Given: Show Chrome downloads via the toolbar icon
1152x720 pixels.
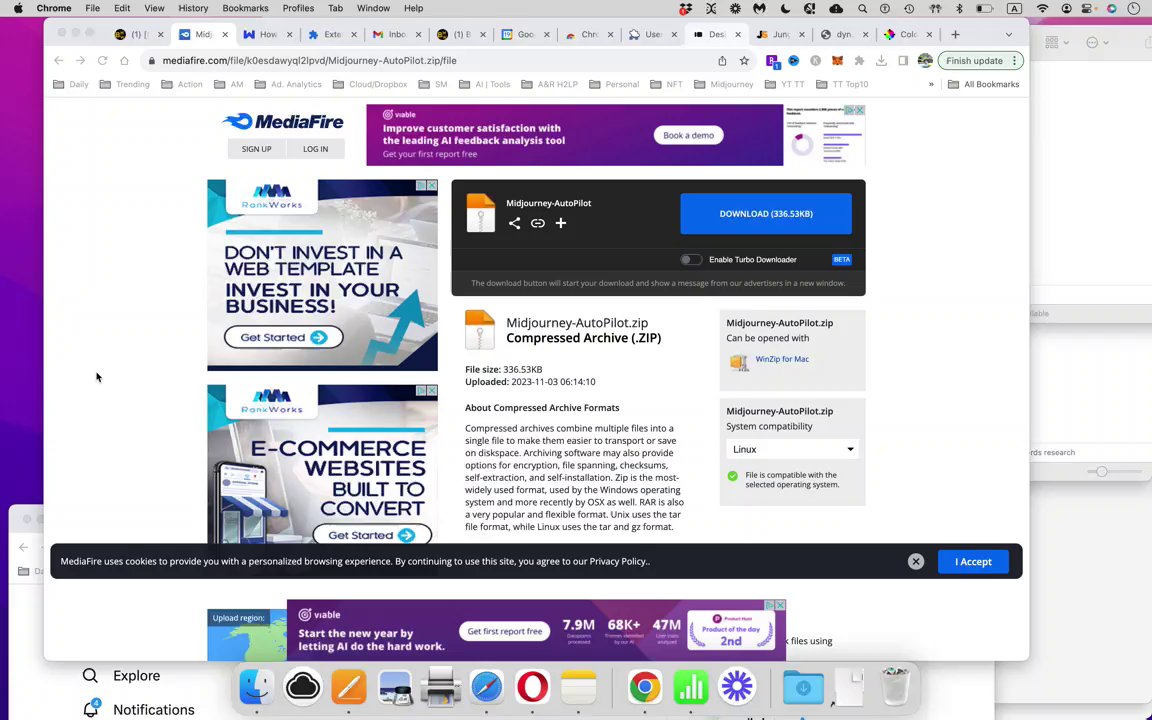Looking at the screenshot, I should (881, 61).
